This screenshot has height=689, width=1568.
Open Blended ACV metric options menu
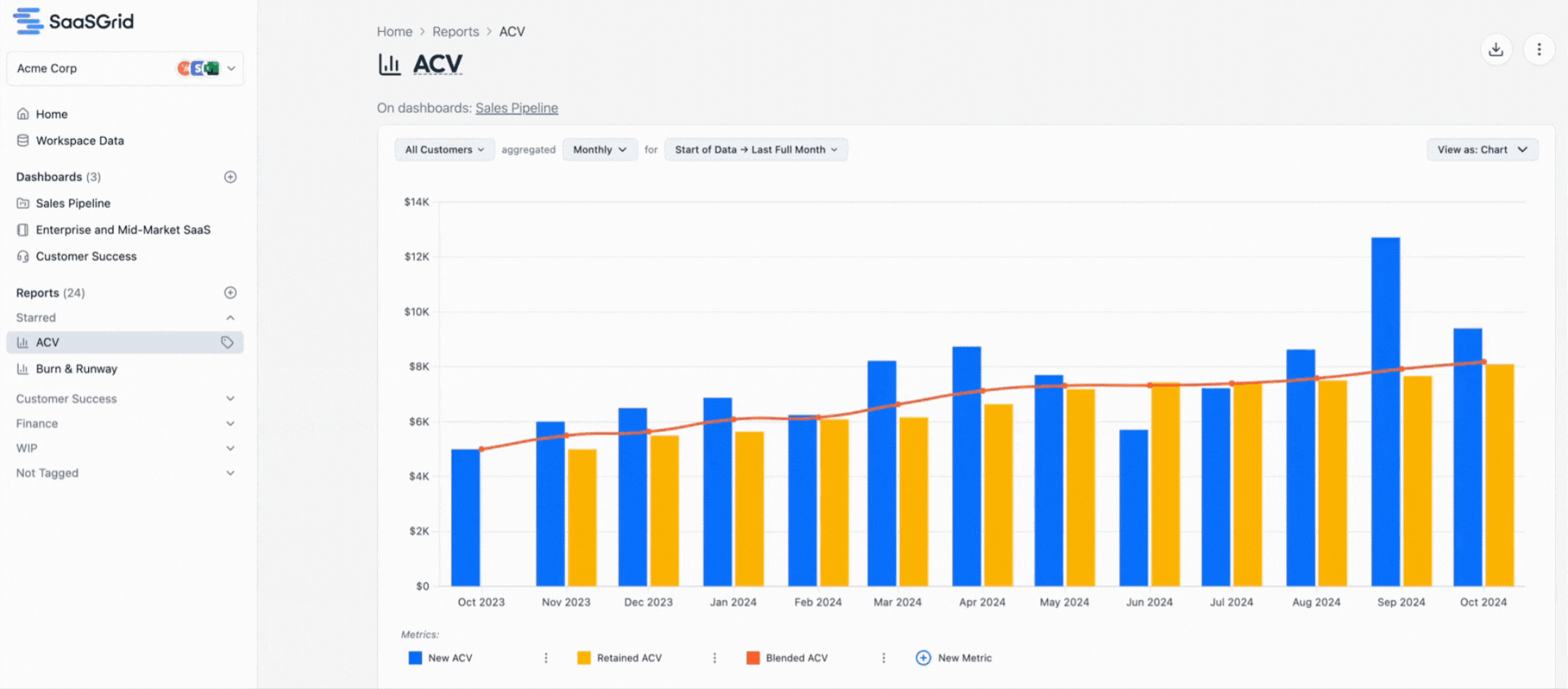tap(883, 658)
